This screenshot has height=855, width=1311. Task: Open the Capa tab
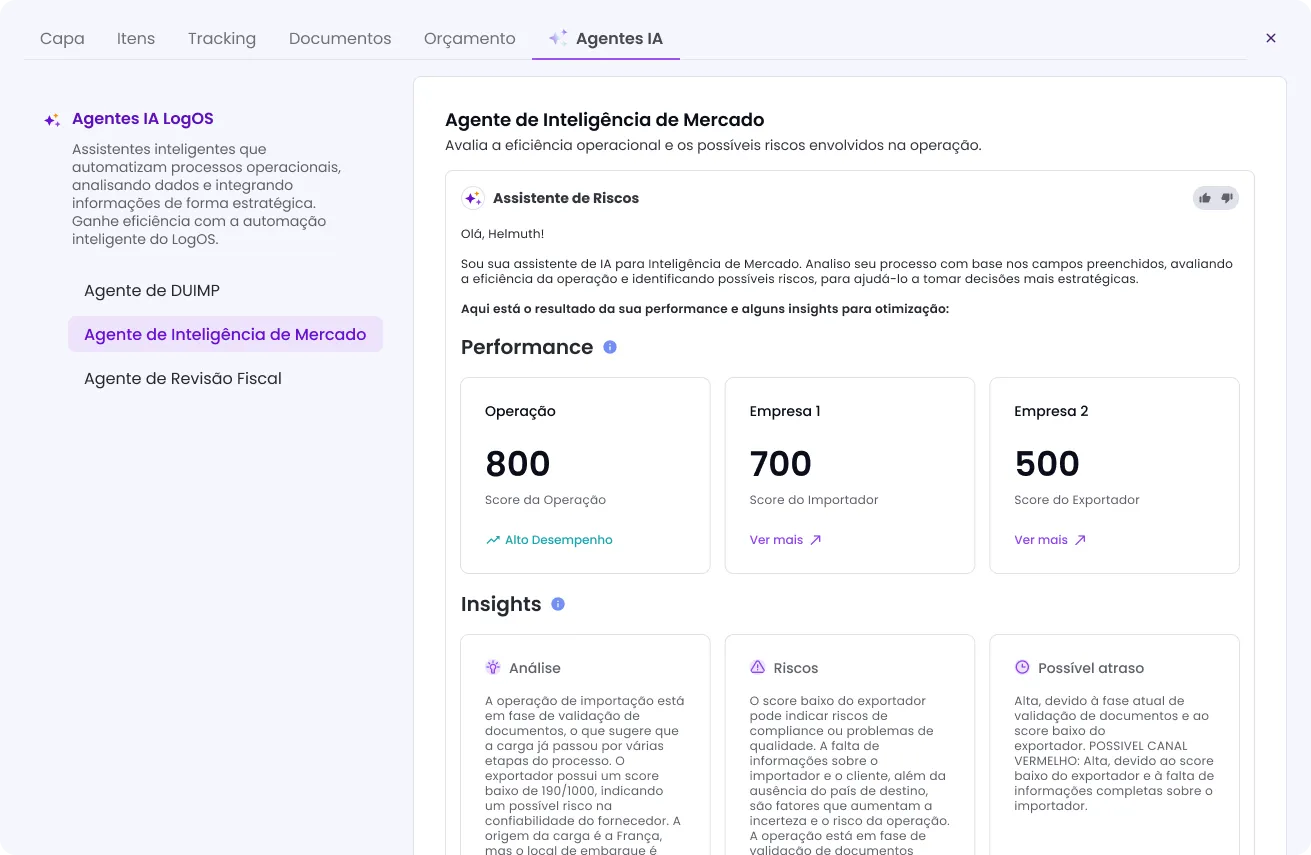(x=62, y=39)
